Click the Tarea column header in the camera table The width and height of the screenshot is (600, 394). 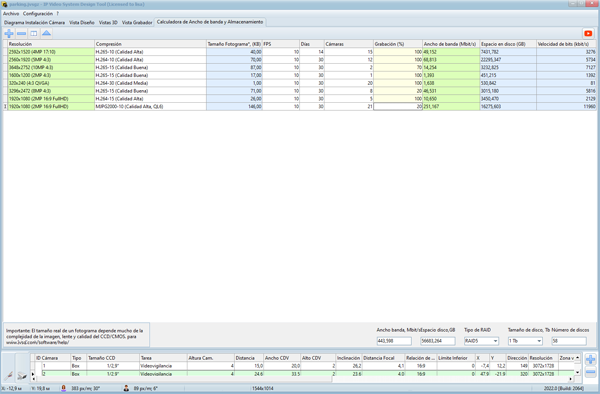pos(163,358)
